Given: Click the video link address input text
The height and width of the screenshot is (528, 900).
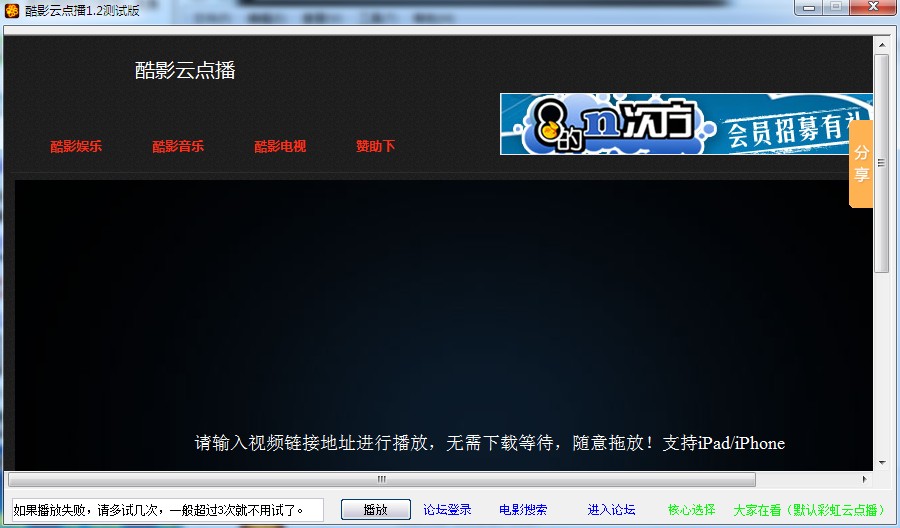Looking at the screenshot, I should click(489, 443).
